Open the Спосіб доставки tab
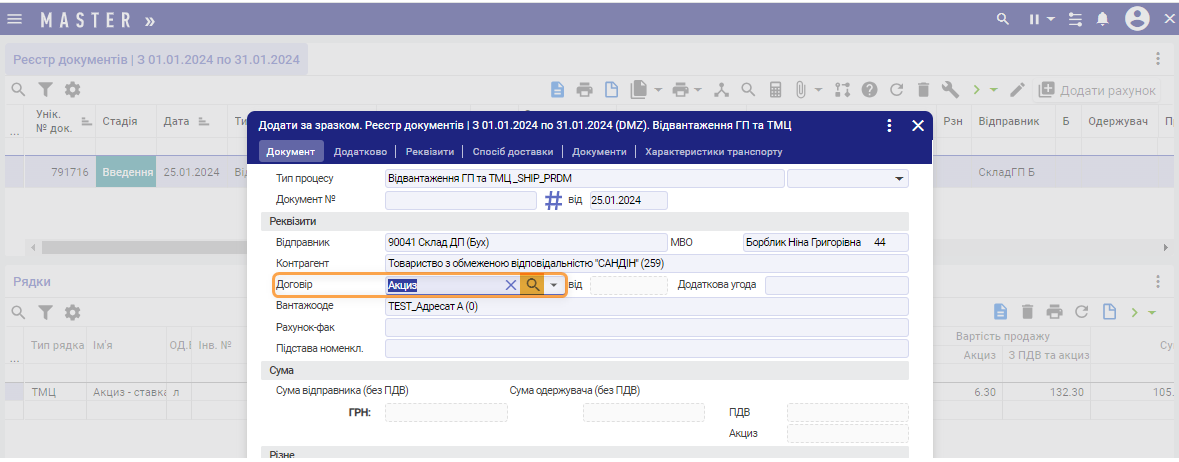The image size is (1179, 462). pos(512,152)
